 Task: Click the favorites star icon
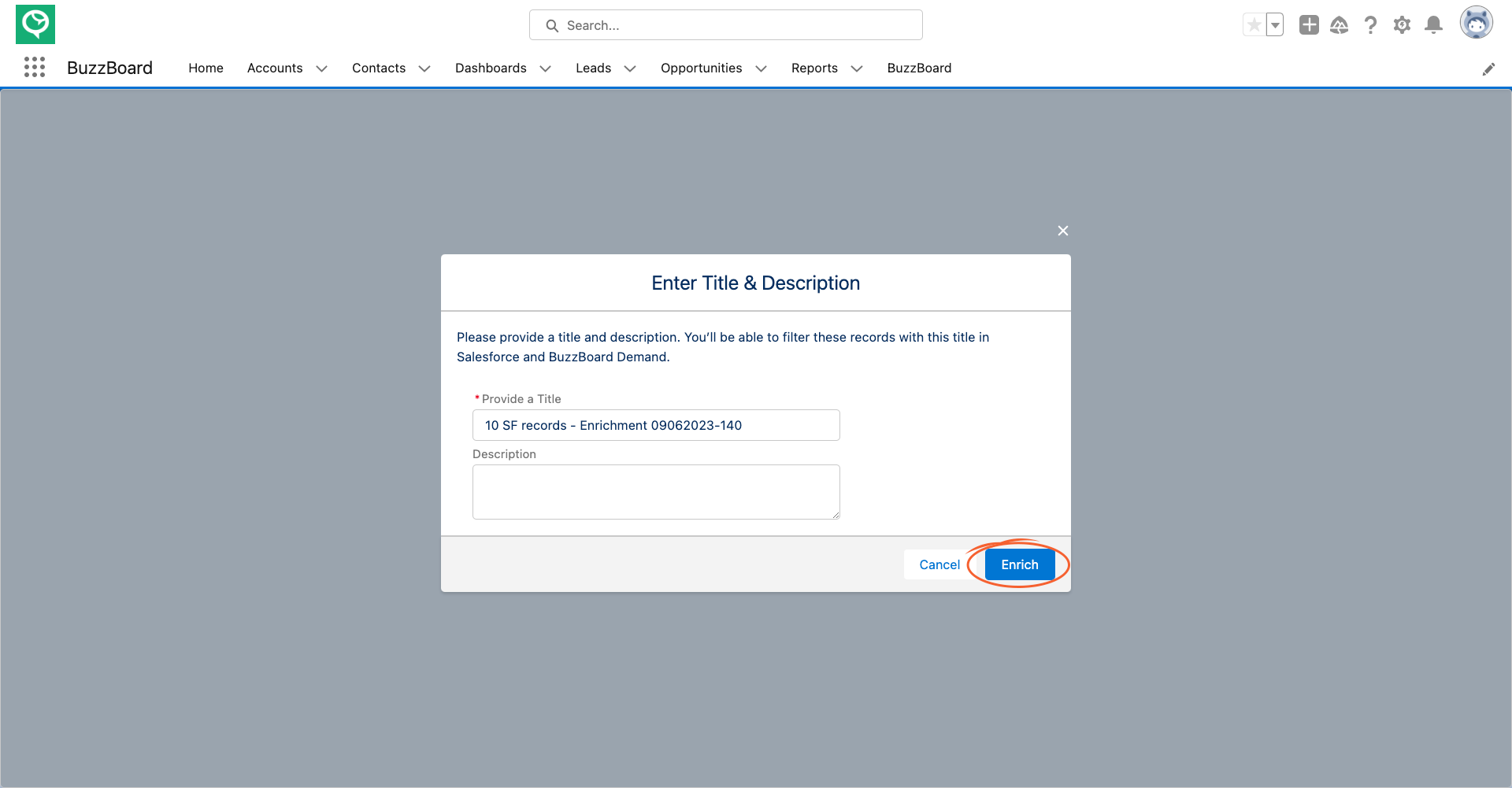pyautogui.click(x=1254, y=25)
